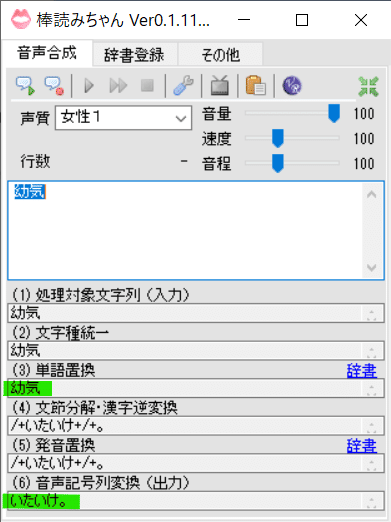
Task: Click the fast-forward skip button
Action: [118, 86]
